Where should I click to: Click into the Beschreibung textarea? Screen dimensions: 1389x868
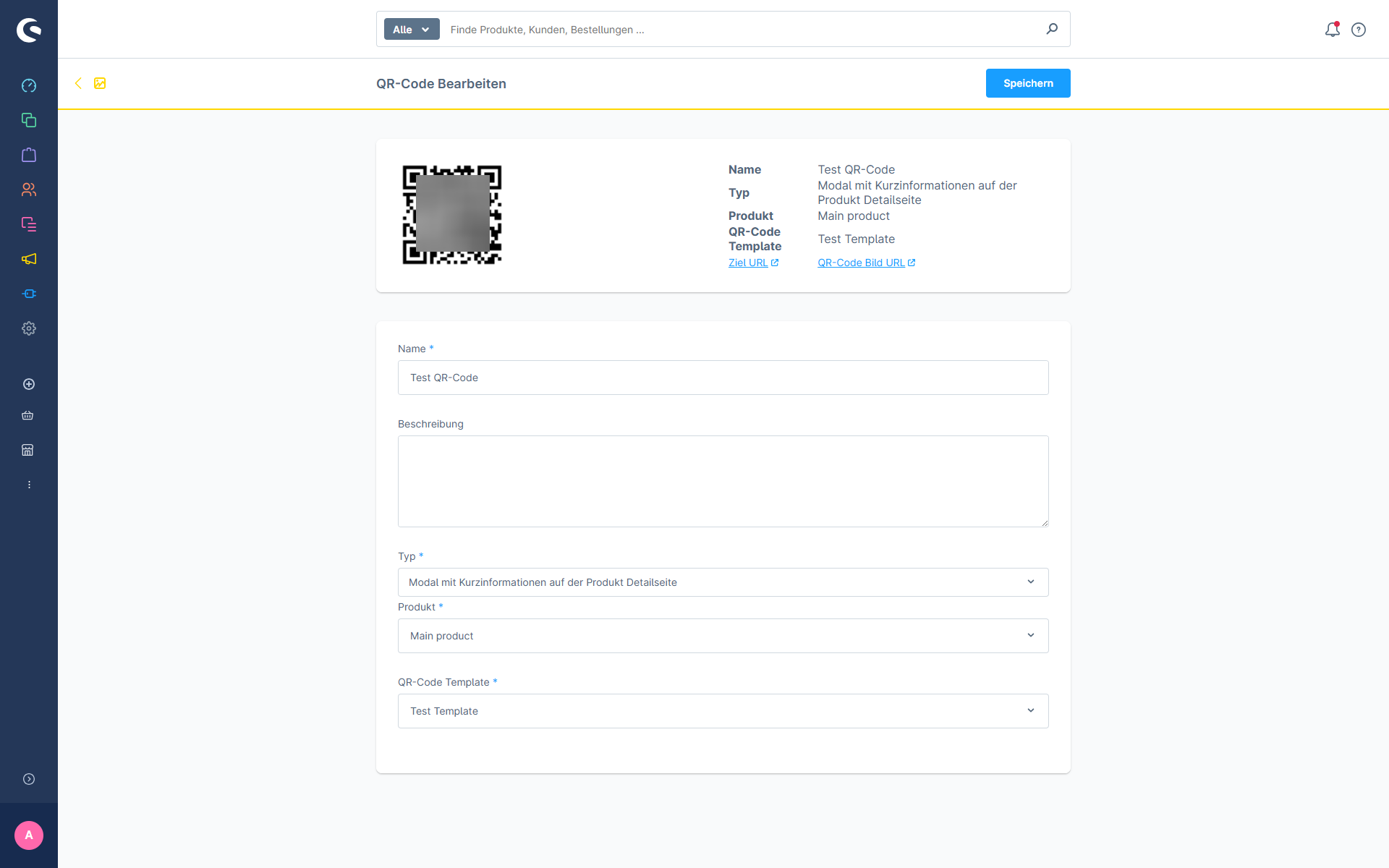[723, 481]
